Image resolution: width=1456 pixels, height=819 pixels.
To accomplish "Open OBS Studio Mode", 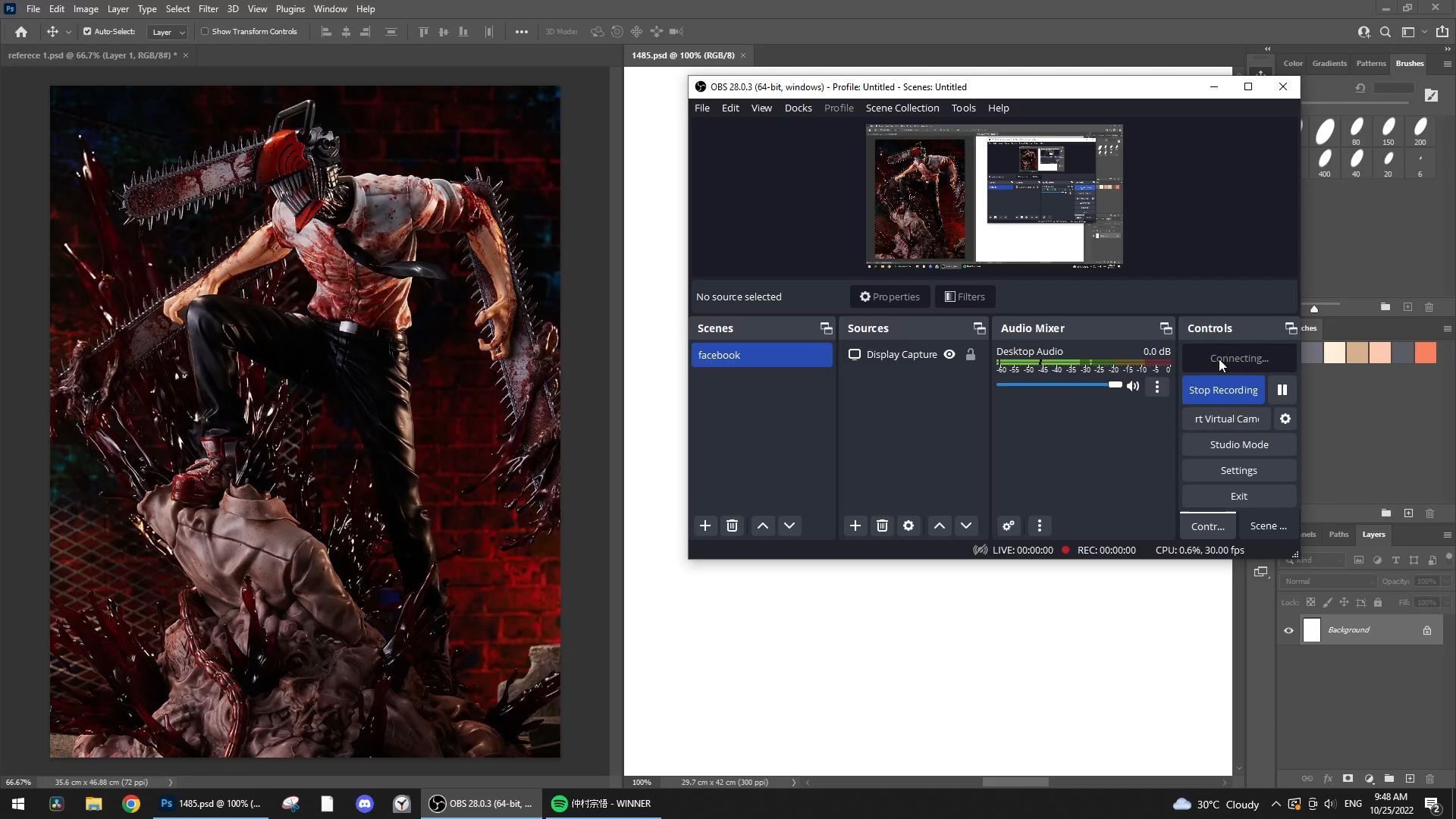I will (1239, 444).
